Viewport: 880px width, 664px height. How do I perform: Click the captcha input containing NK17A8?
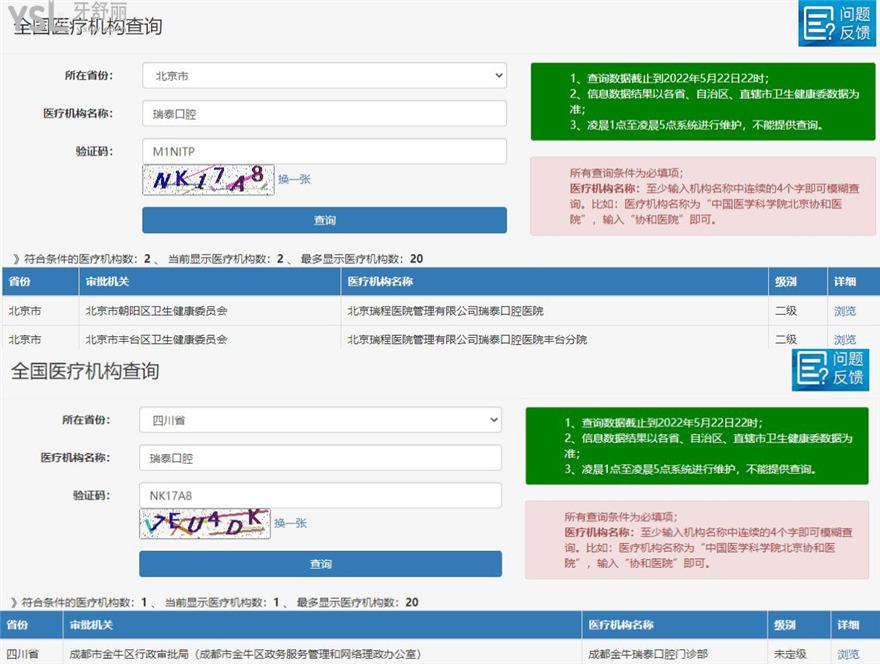[320, 496]
